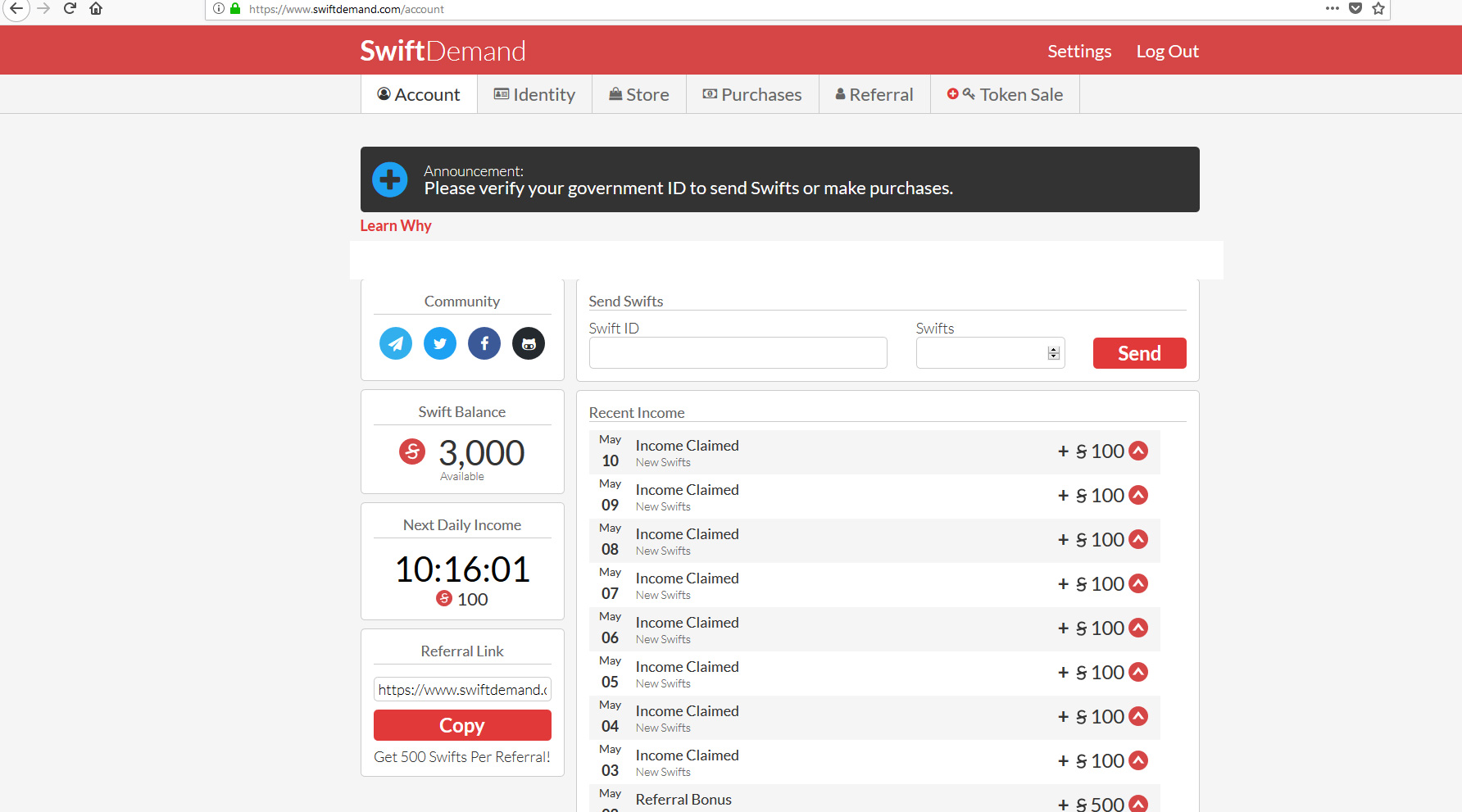The width and height of the screenshot is (1462, 812).
Task: Click the SwiftDemand logo
Action: click(x=443, y=51)
